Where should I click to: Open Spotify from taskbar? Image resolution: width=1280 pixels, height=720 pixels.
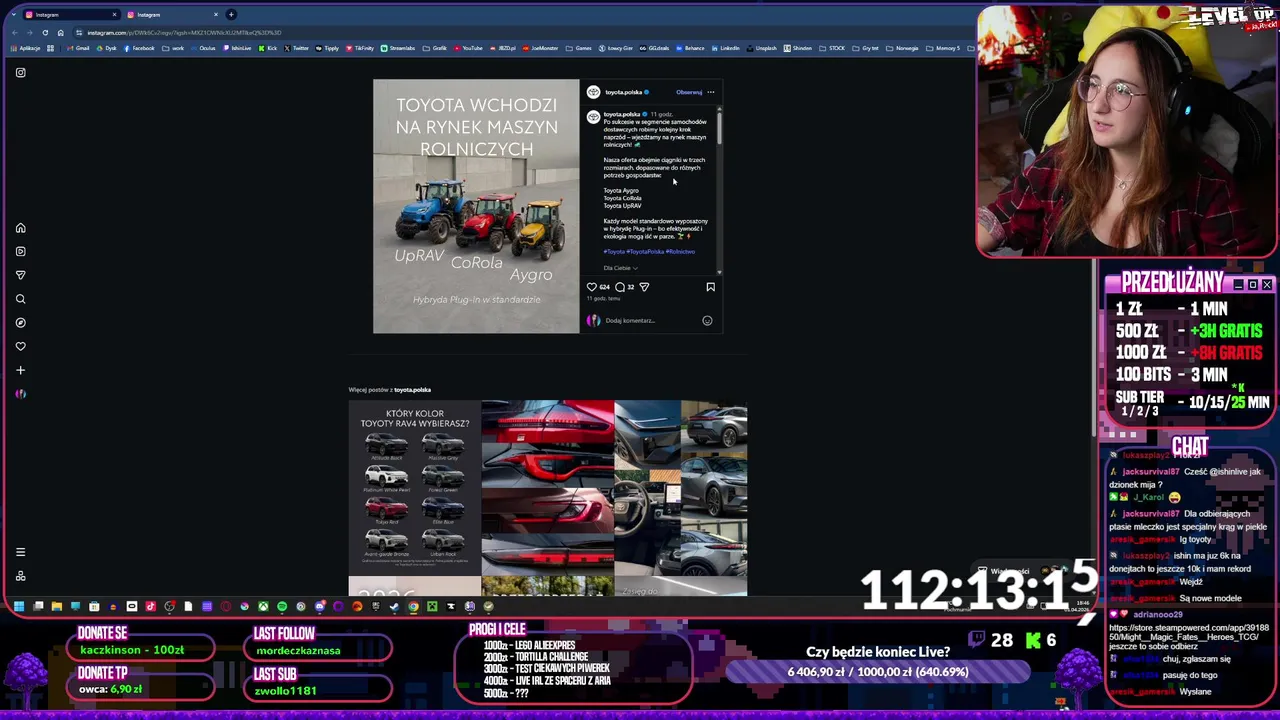pyautogui.click(x=282, y=606)
